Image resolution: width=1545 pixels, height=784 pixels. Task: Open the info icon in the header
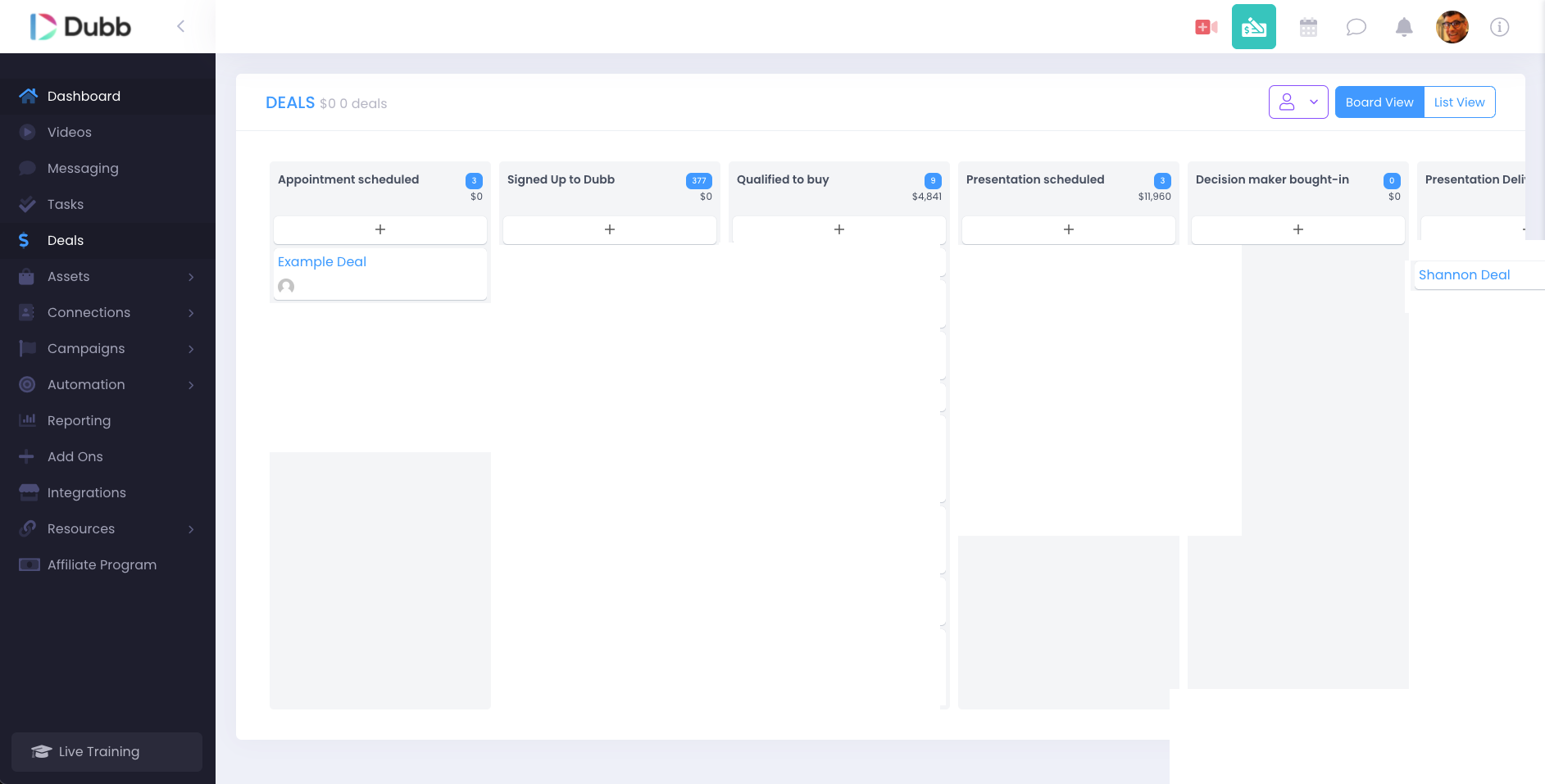1501,26
